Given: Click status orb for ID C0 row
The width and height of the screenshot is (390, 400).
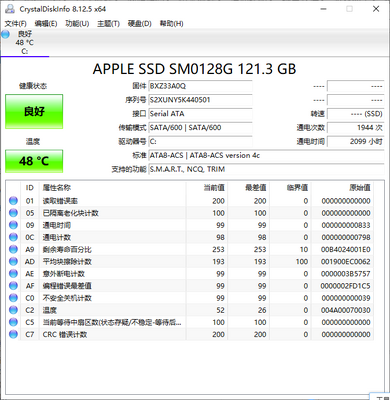Looking at the screenshot, I should [x=13, y=298].
